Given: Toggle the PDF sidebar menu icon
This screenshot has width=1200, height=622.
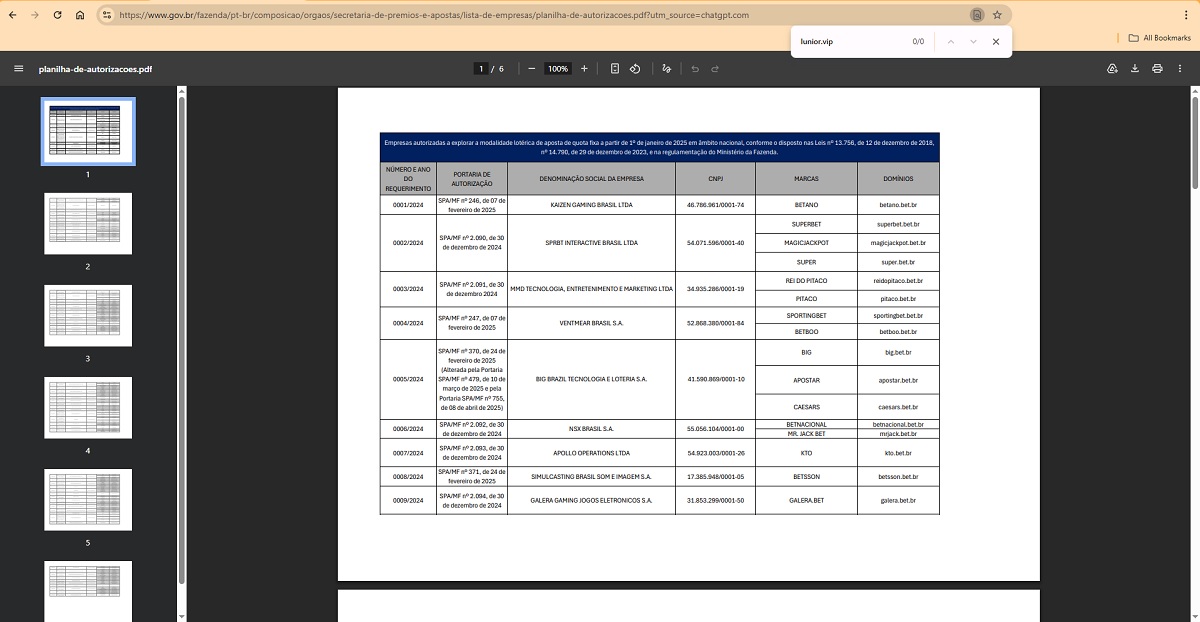Looking at the screenshot, I should tap(18, 69).
